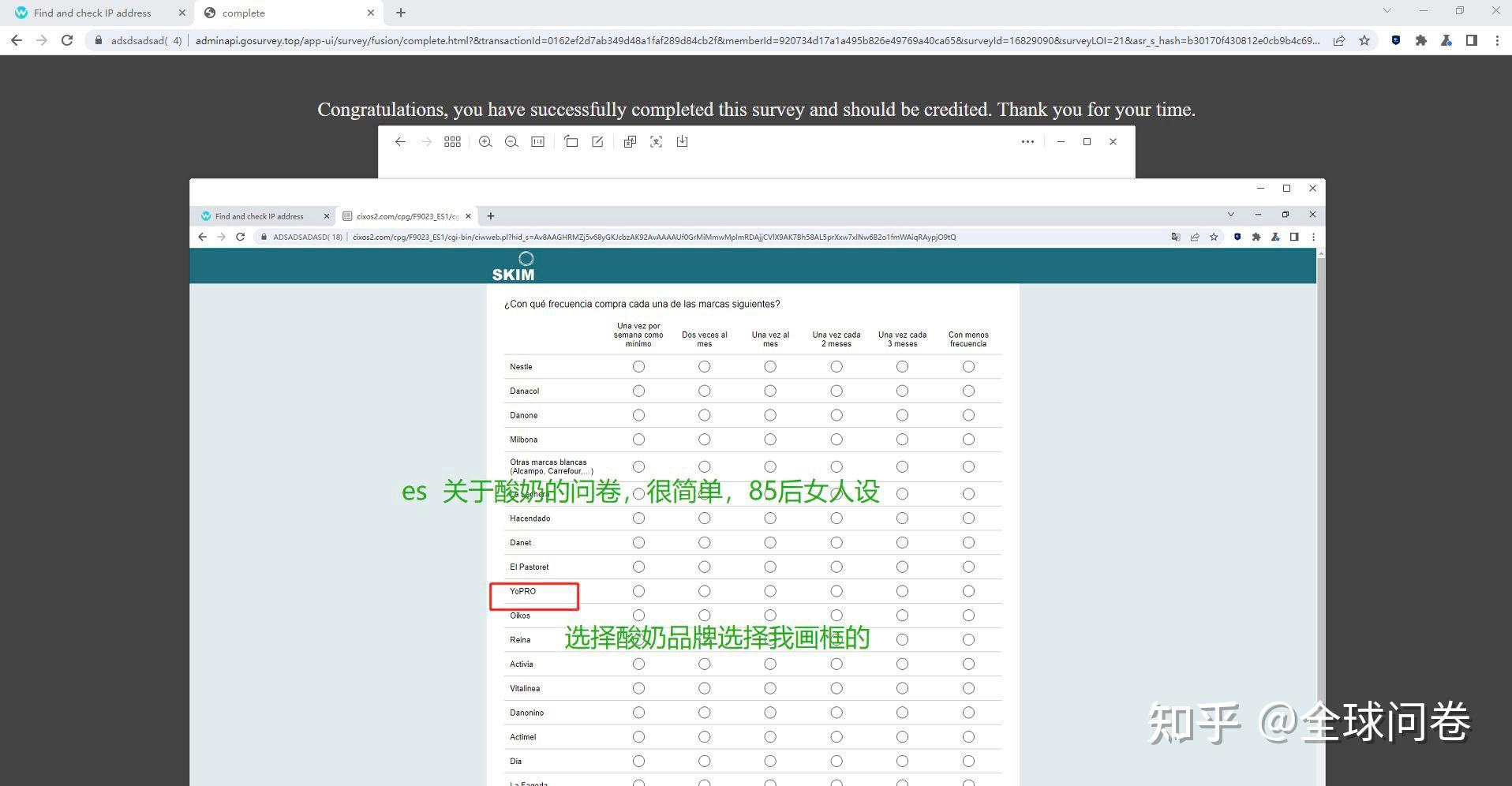This screenshot has height=786, width=1512.
Task: Select the inner cixos2.com survey tab
Action: pos(407,216)
